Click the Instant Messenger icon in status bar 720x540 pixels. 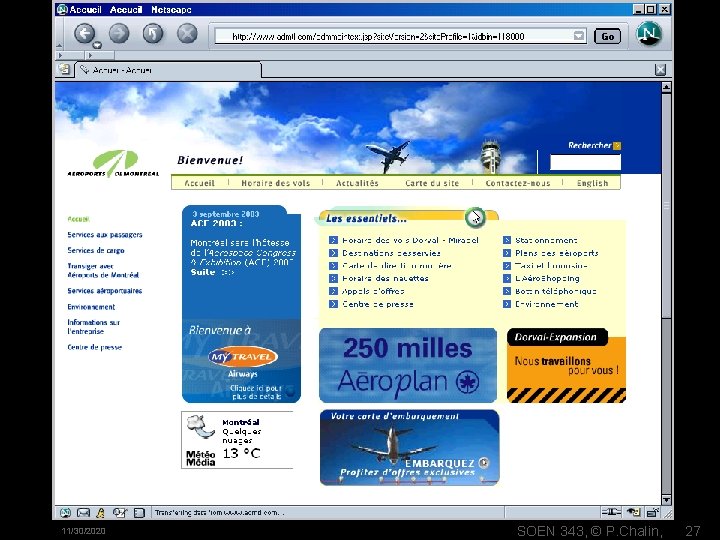pos(101,512)
